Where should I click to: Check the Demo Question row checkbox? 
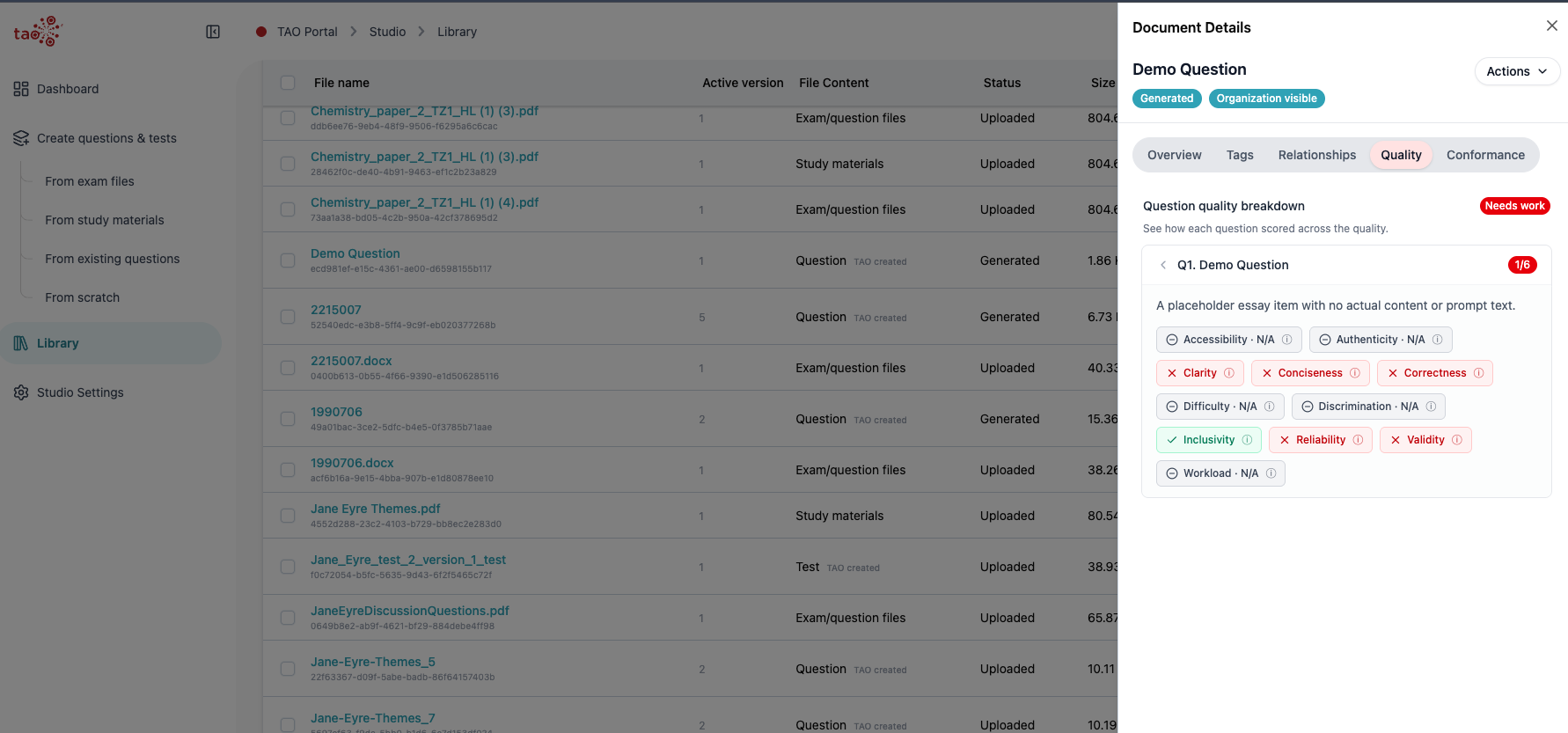coord(288,260)
